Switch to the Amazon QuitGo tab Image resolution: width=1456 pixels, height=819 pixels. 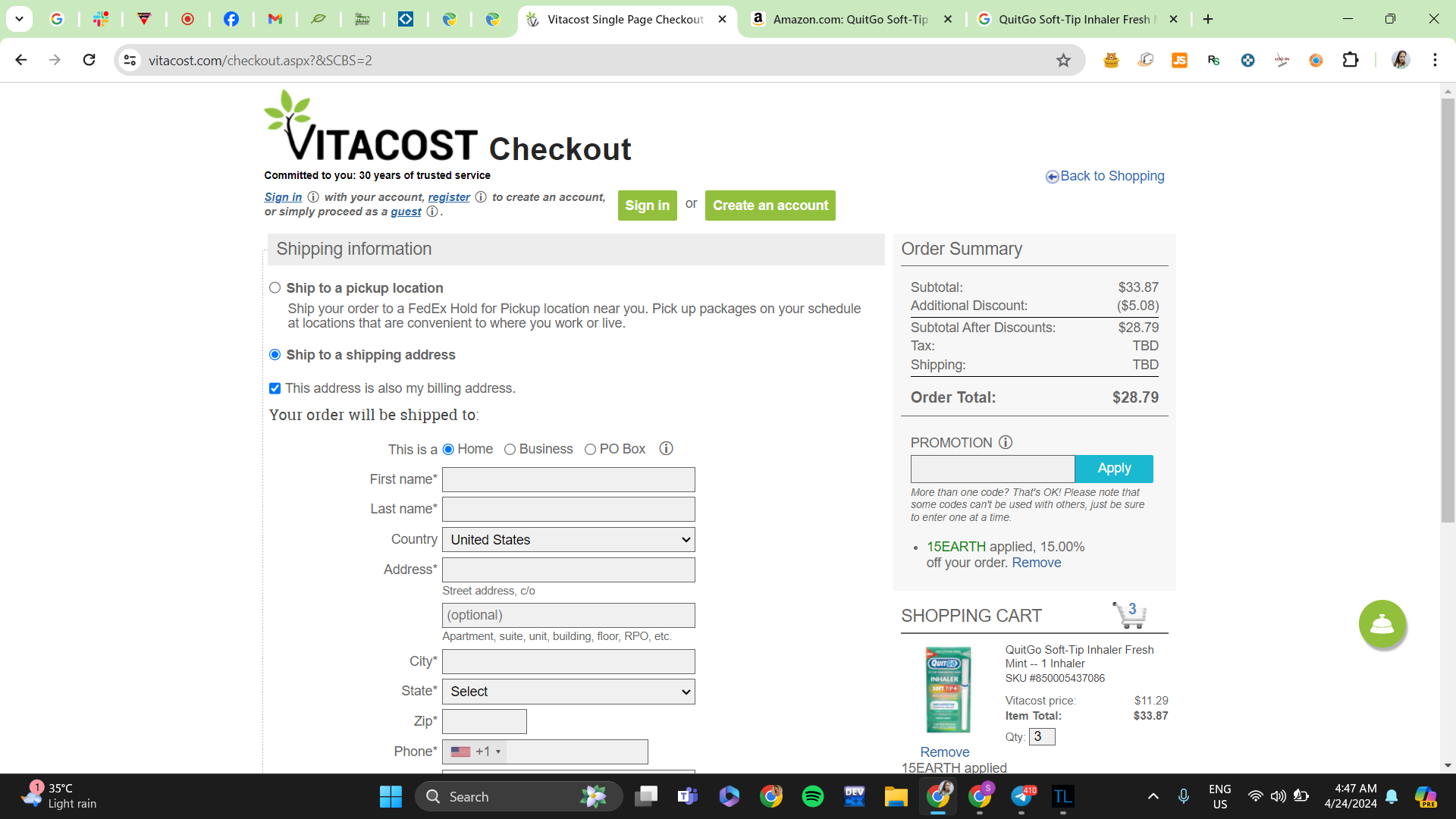[x=852, y=19]
